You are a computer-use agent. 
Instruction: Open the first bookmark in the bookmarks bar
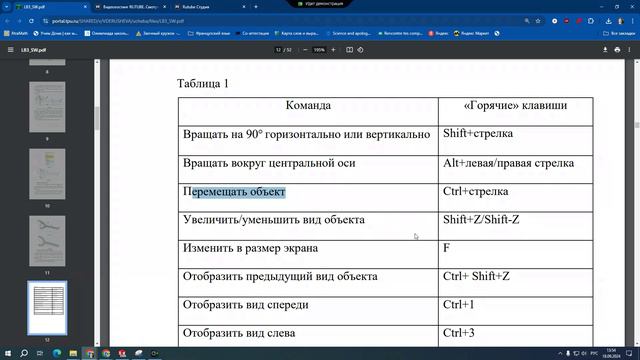tap(16, 33)
